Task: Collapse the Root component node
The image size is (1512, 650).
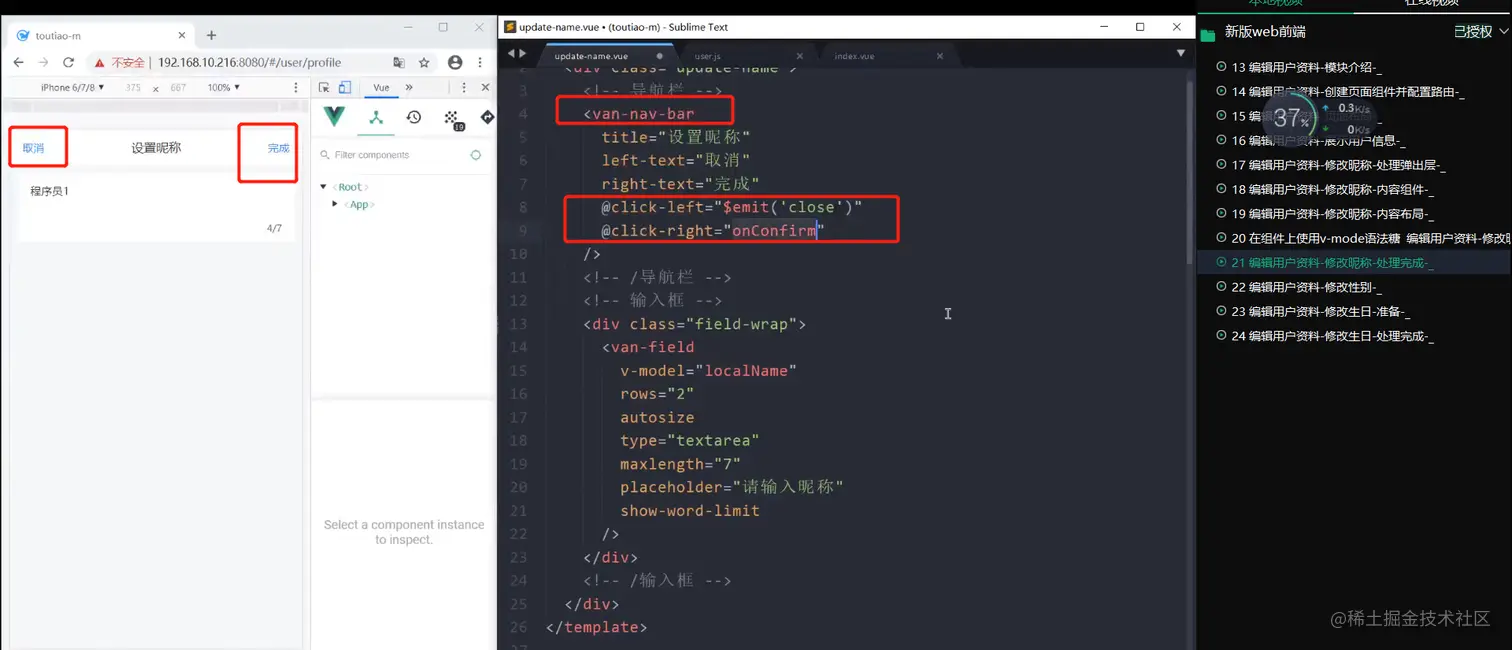Action: pos(324,187)
